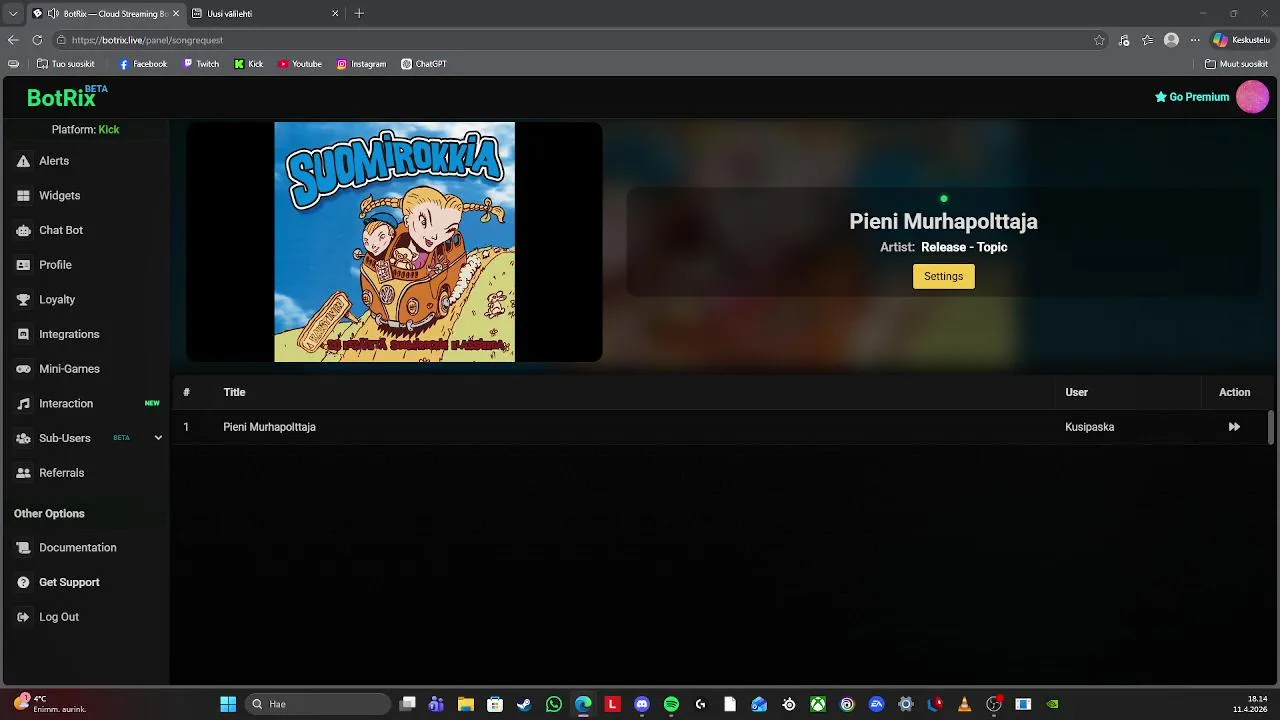This screenshot has width=1280, height=720.
Task: Open the Twitch bookmark
Action: coord(201,64)
